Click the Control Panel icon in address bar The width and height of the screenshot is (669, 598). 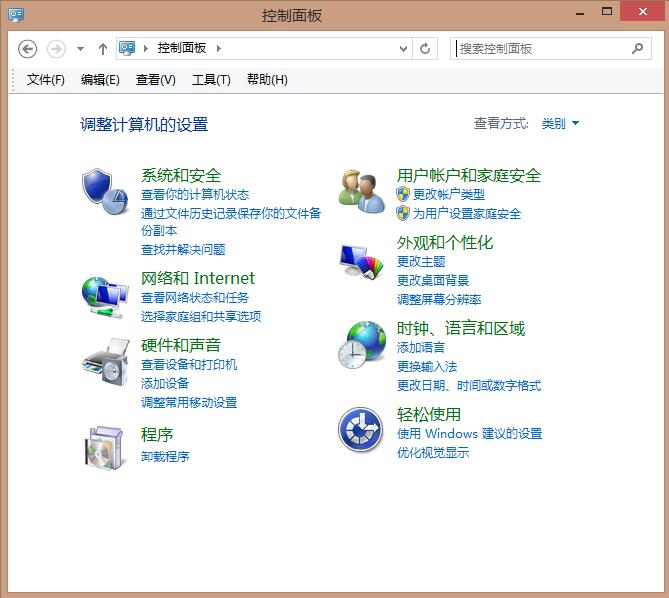tap(127, 48)
